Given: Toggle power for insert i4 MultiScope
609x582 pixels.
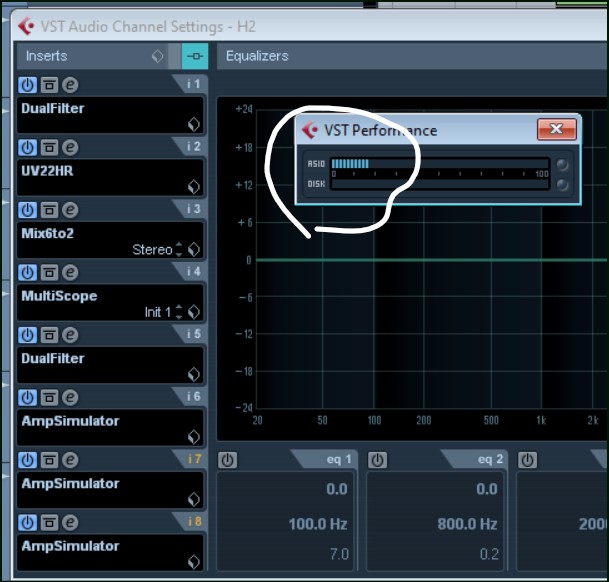Looking at the screenshot, I should click(28, 272).
